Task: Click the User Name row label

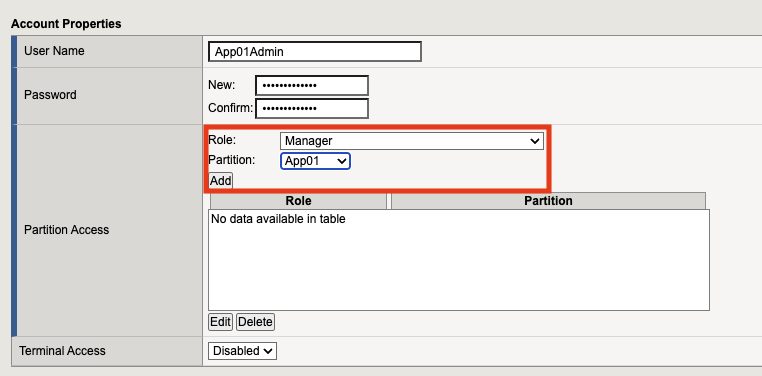Action: [54, 51]
